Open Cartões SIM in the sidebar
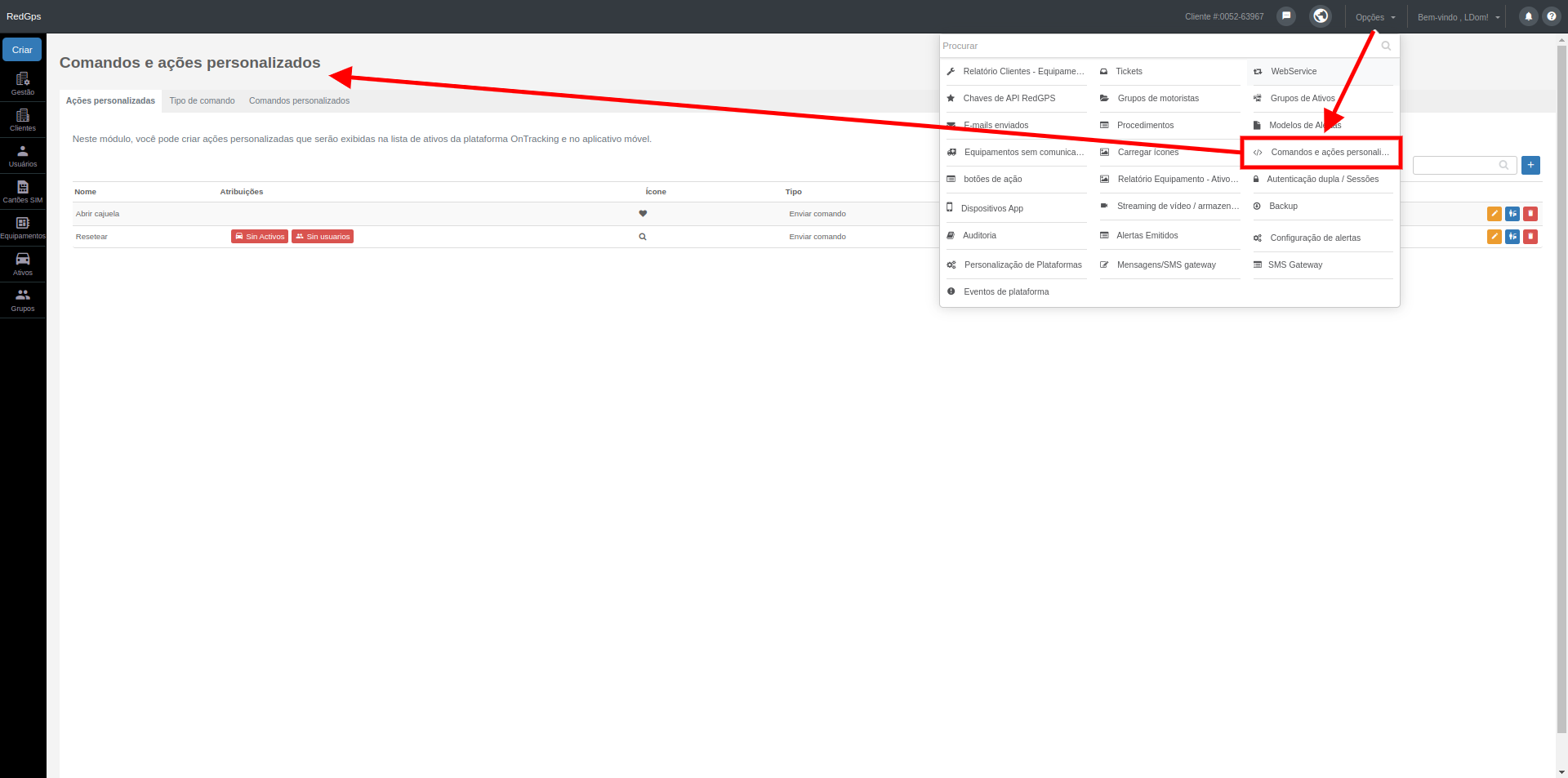This screenshot has height=778, width=1568. tap(23, 192)
